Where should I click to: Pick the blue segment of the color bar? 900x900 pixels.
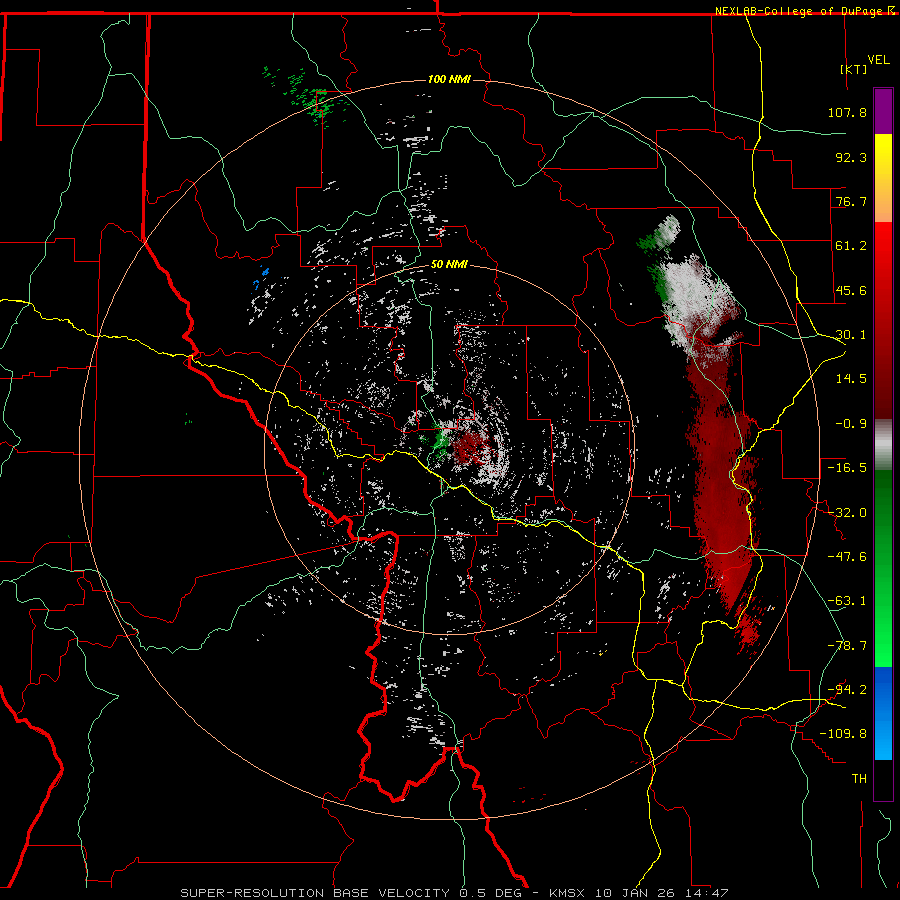point(883,713)
